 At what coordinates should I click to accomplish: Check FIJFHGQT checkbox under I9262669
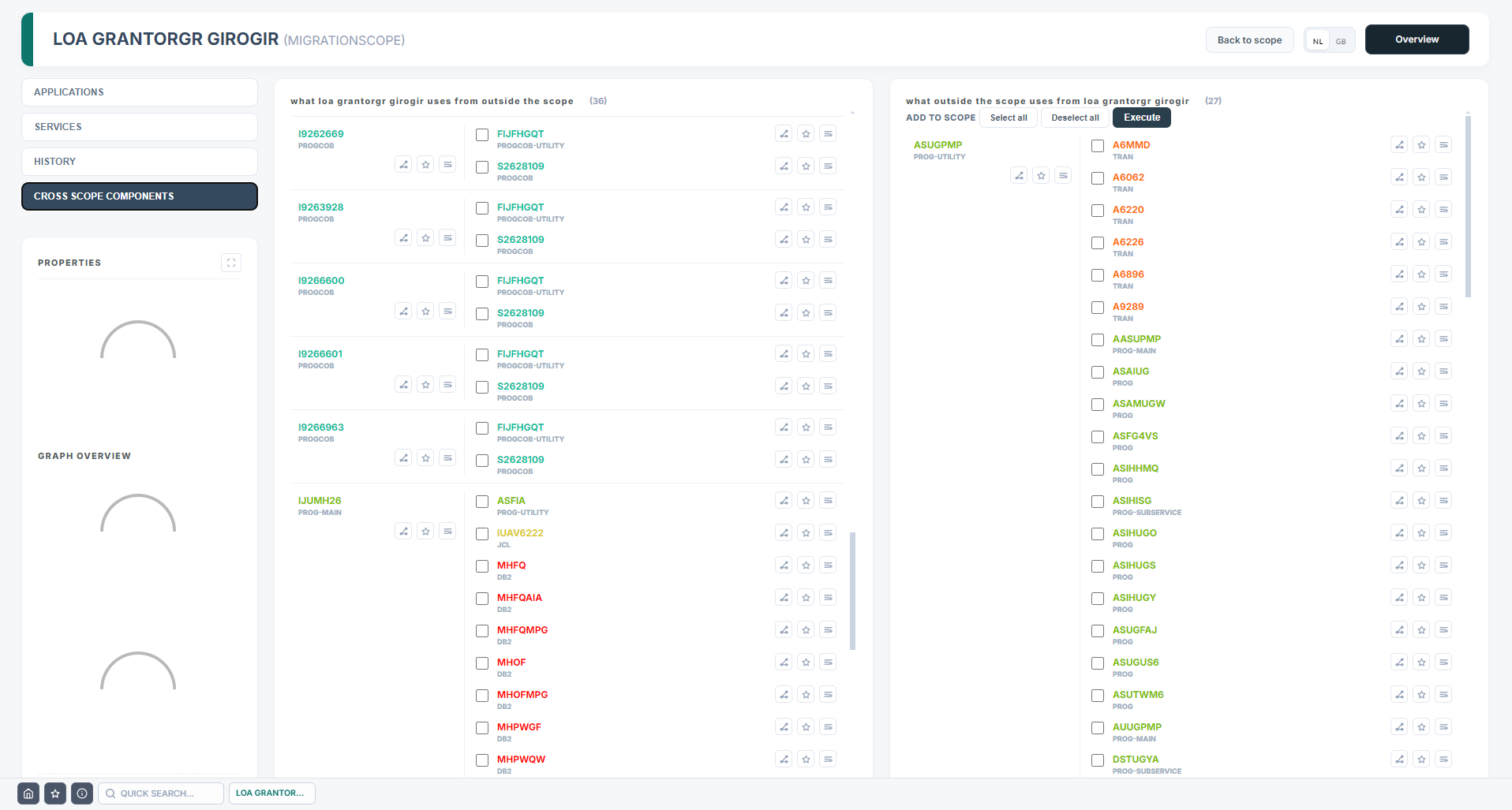tap(482, 135)
